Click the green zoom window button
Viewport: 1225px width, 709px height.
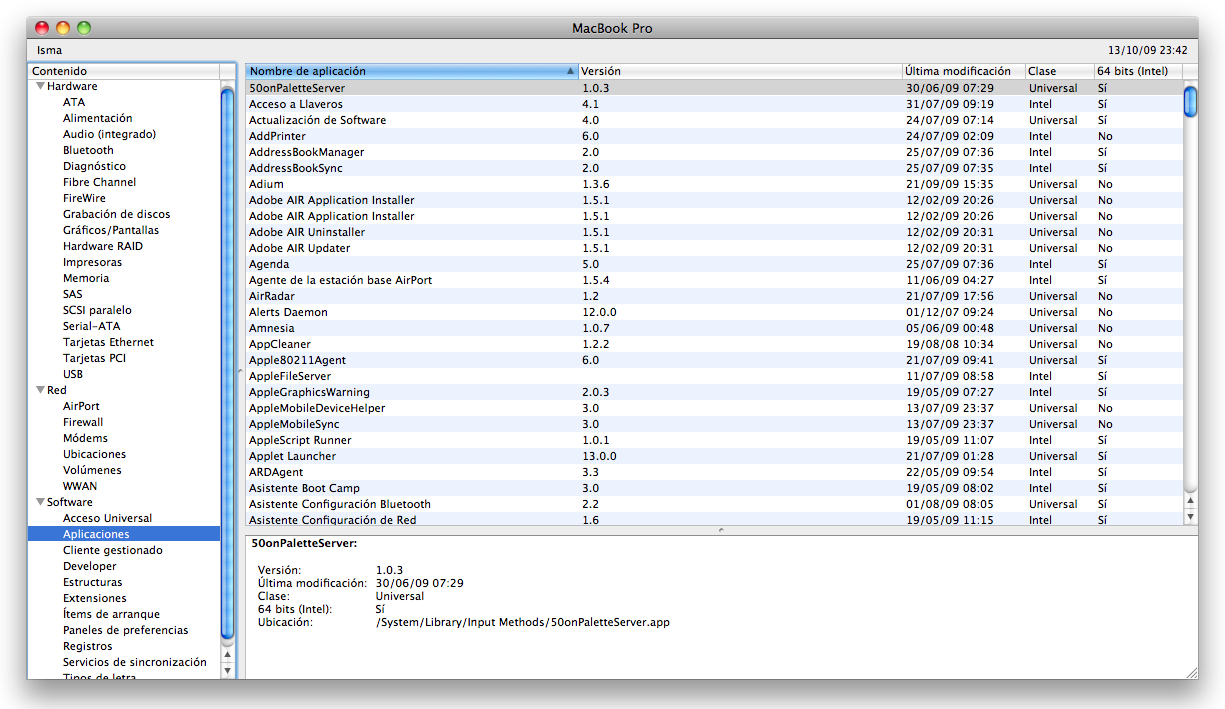(84, 28)
